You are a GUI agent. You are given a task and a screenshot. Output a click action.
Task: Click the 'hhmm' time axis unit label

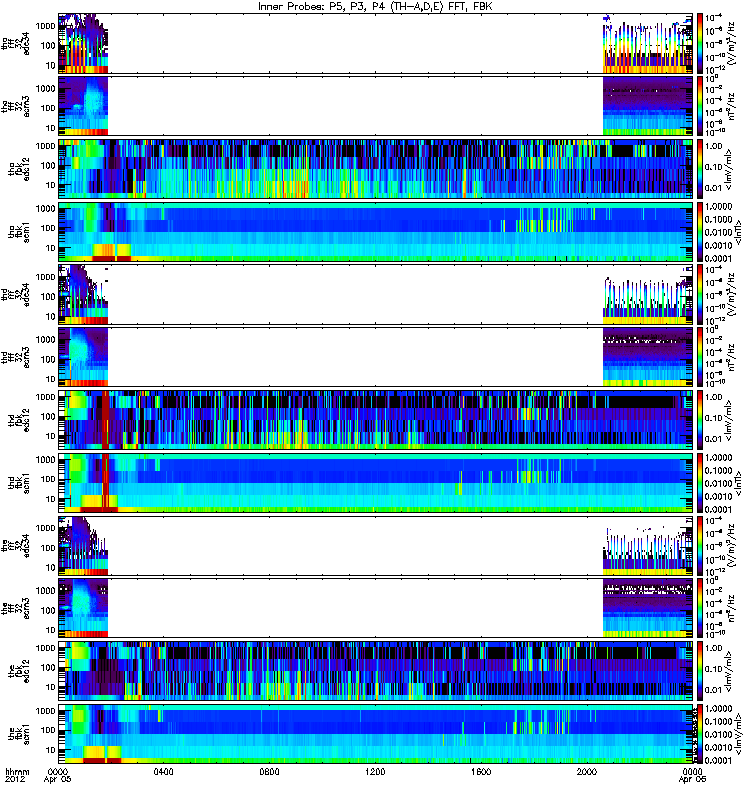pos(17,772)
